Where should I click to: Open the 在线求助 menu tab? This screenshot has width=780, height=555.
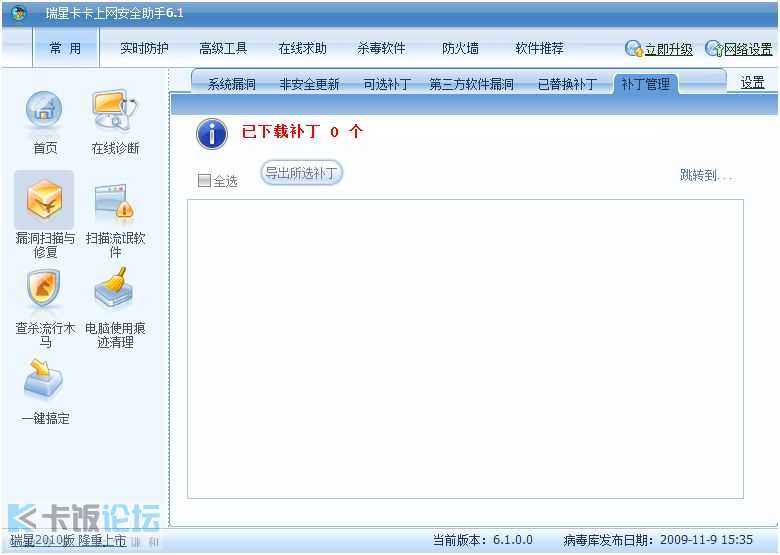pos(302,48)
